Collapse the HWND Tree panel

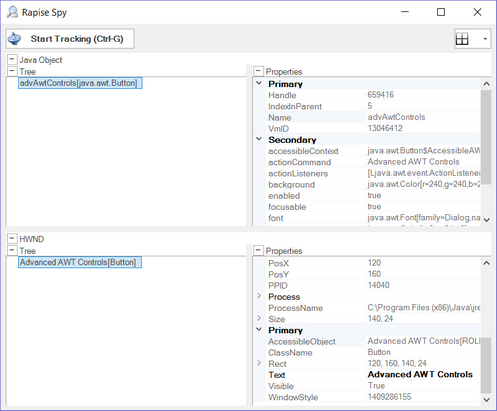coord(12,250)
